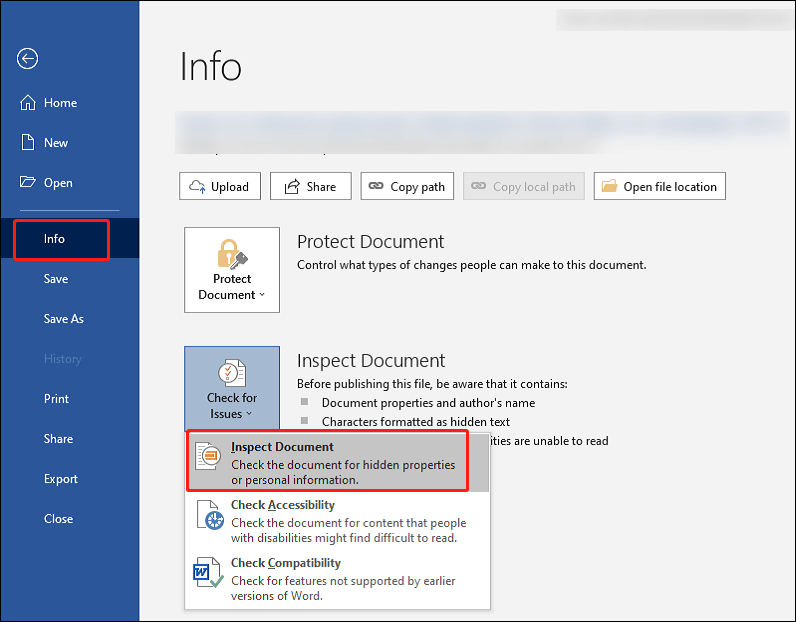
Task: Click the padlock and key Protect Document icon
Action: click(x=232, y=253)
